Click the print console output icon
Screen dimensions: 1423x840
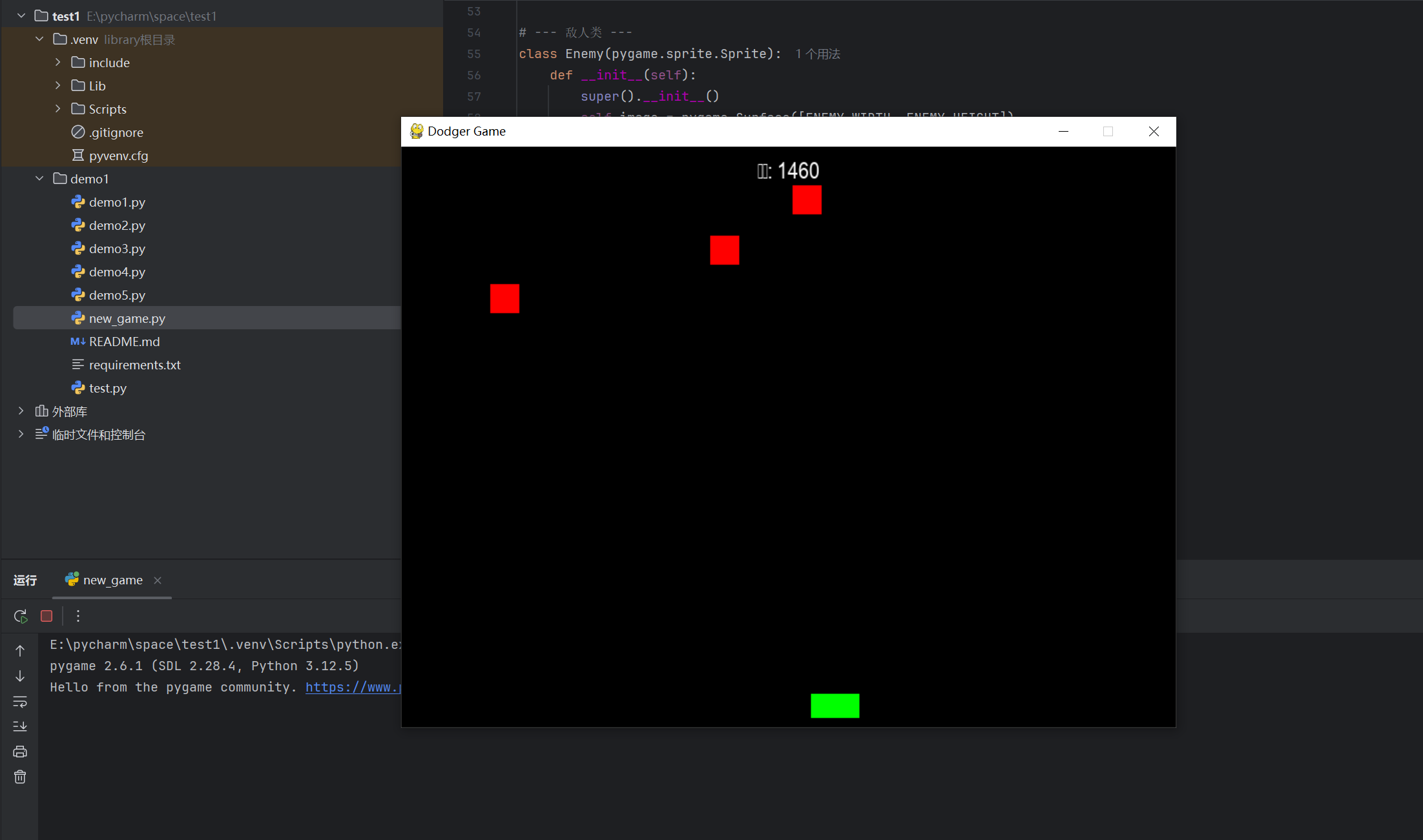(20, 752)
